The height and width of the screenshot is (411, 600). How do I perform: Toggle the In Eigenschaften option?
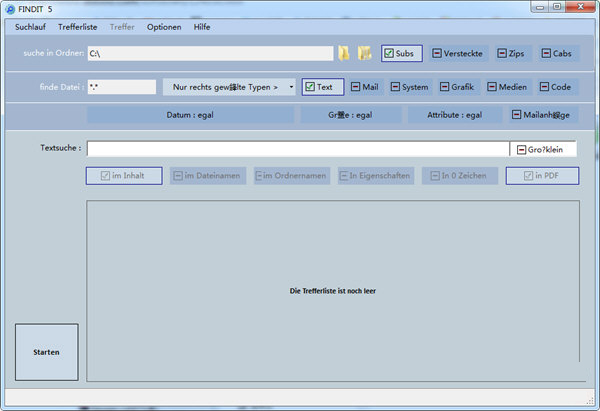tap(376, 176)
